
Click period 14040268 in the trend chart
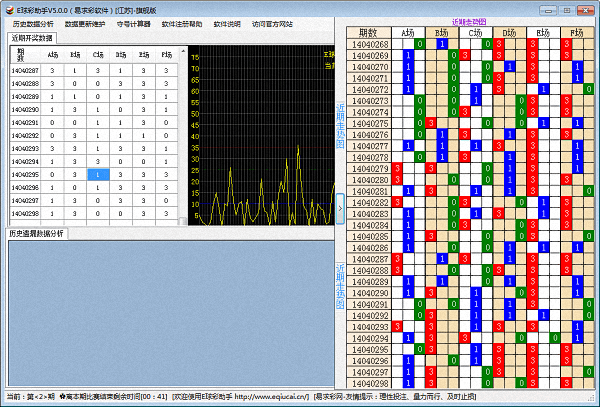(370, 44)
